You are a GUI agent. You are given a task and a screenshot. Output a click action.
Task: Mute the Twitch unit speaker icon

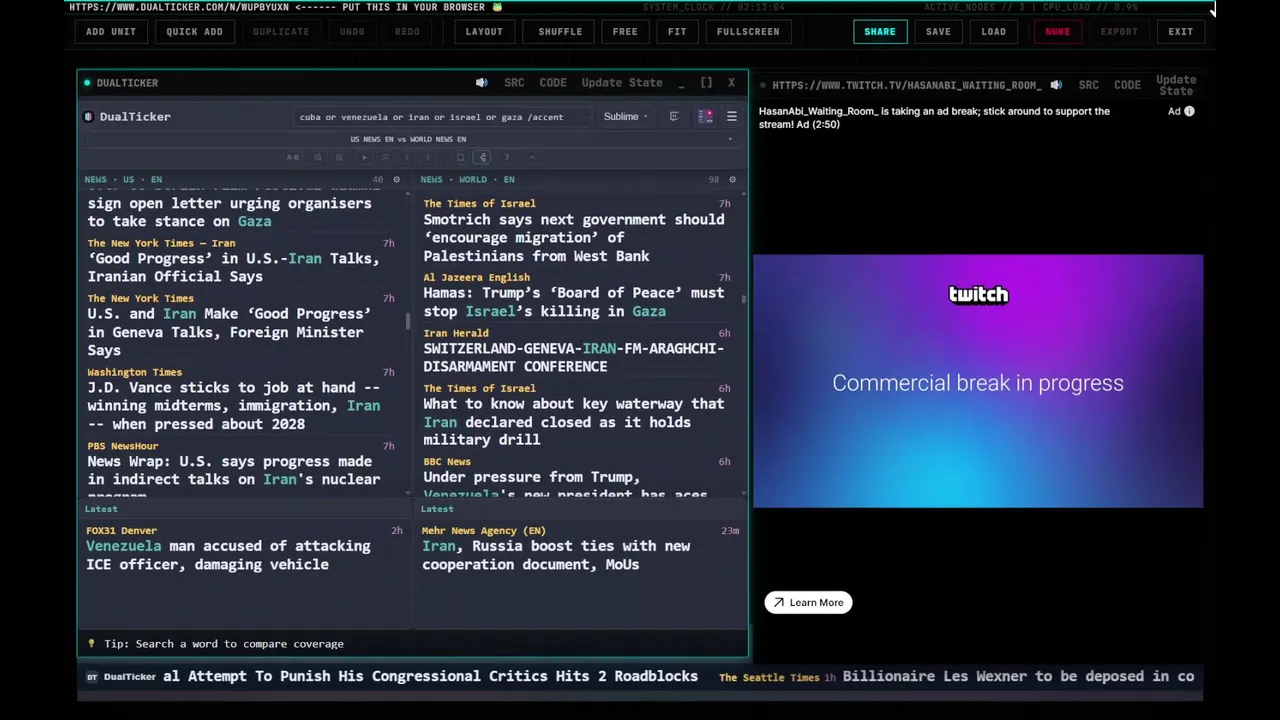click(1056, 85)
